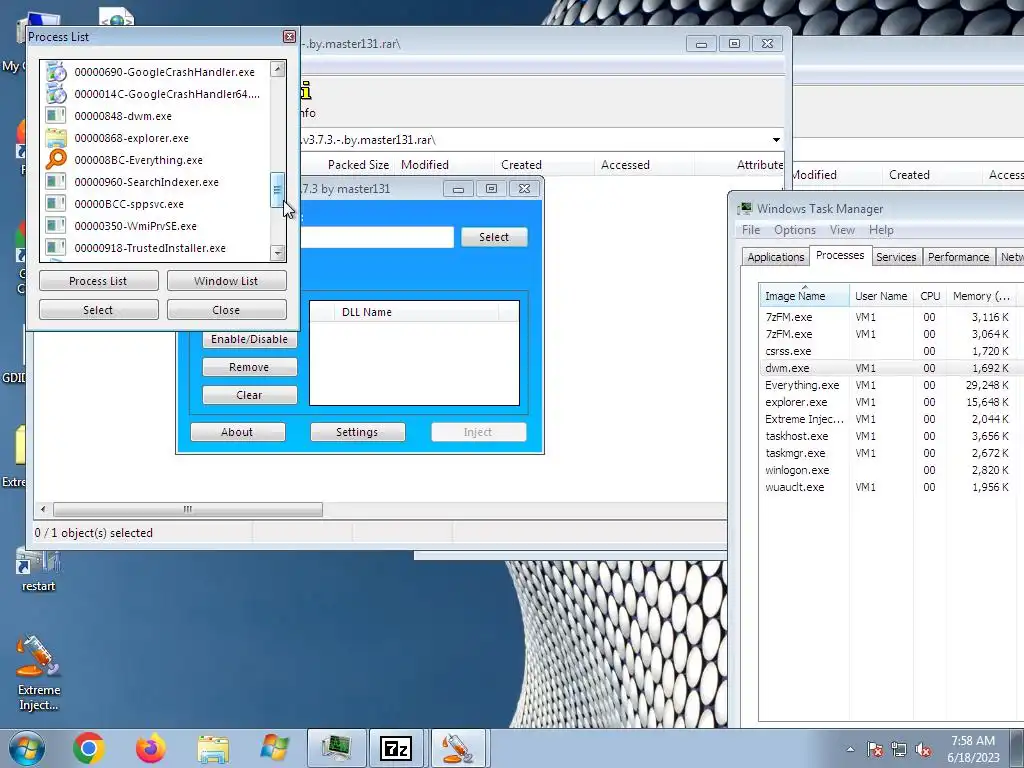Click the Window List button
This screenshot has height=768, width=1024.
pyautogui.click(x=227, y=281)
